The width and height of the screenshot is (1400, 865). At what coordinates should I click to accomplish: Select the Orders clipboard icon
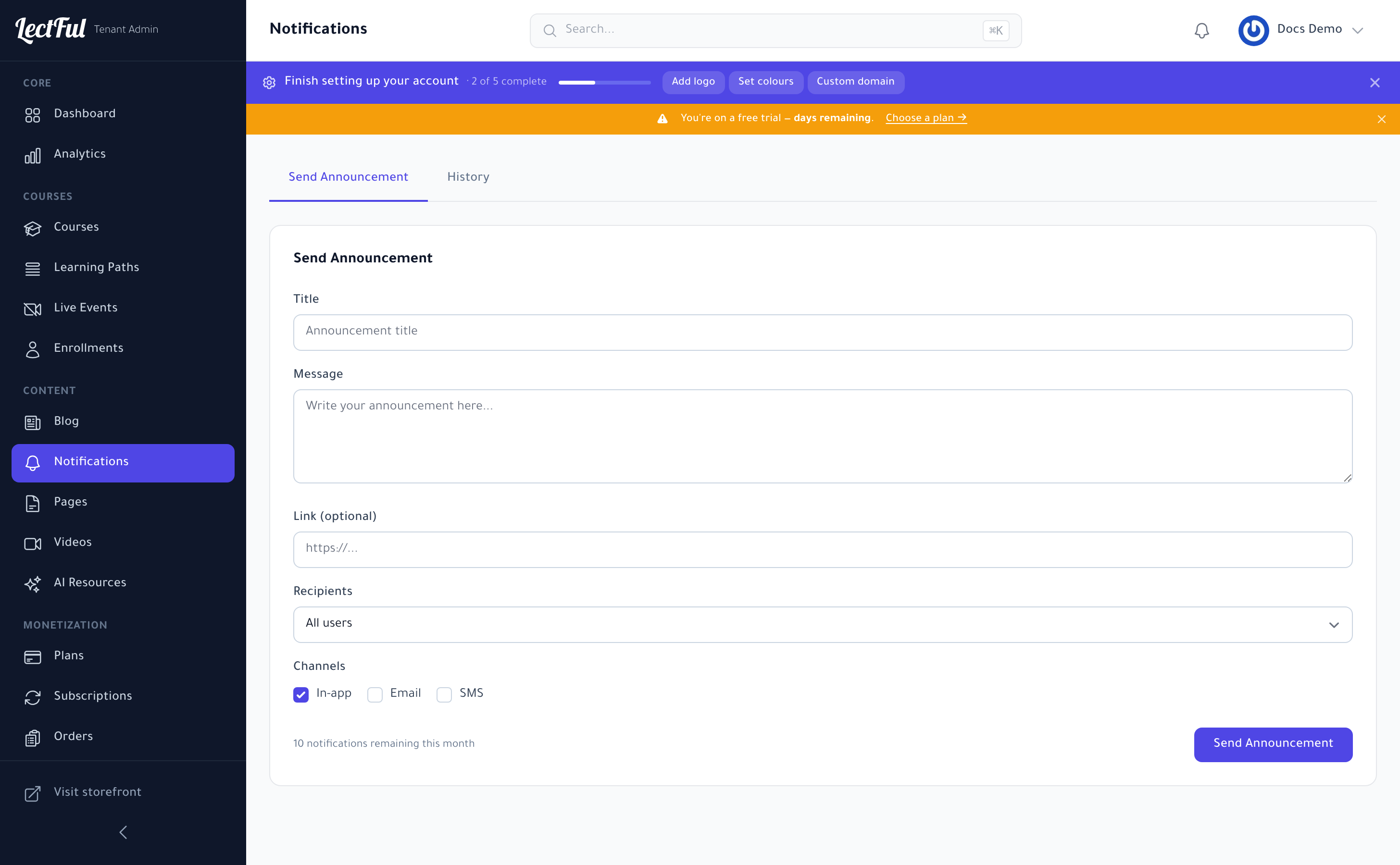tap(33, 738)
